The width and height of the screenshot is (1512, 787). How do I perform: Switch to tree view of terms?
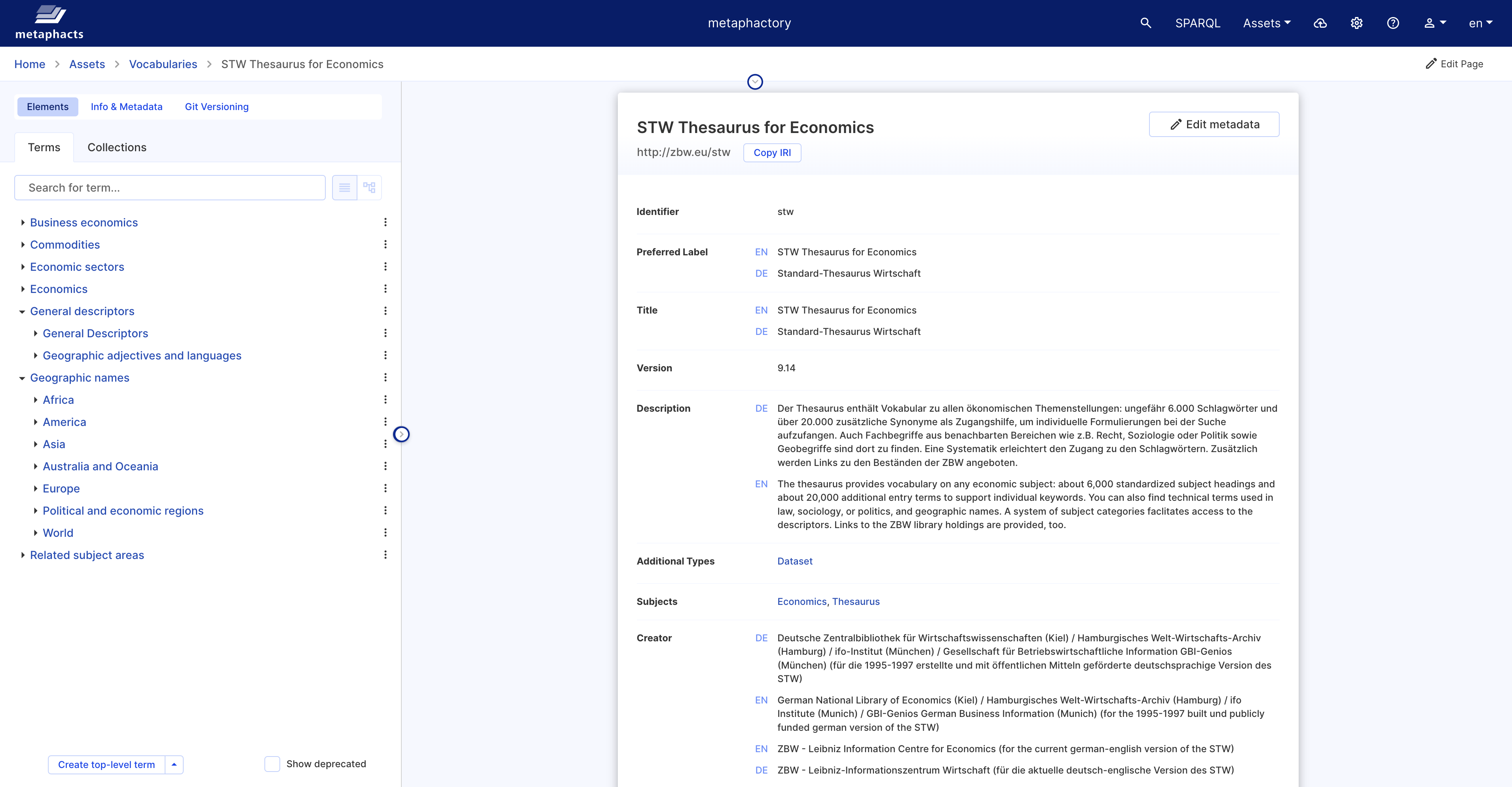click(x=369, y=188)
